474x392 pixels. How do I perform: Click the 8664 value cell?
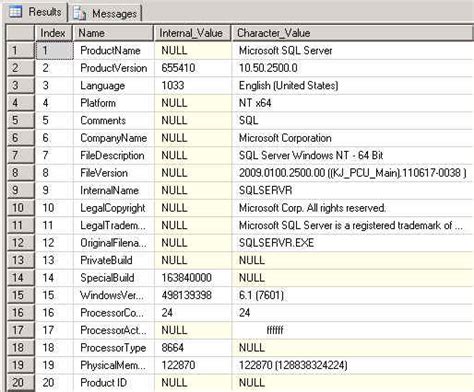pos(193,347)
